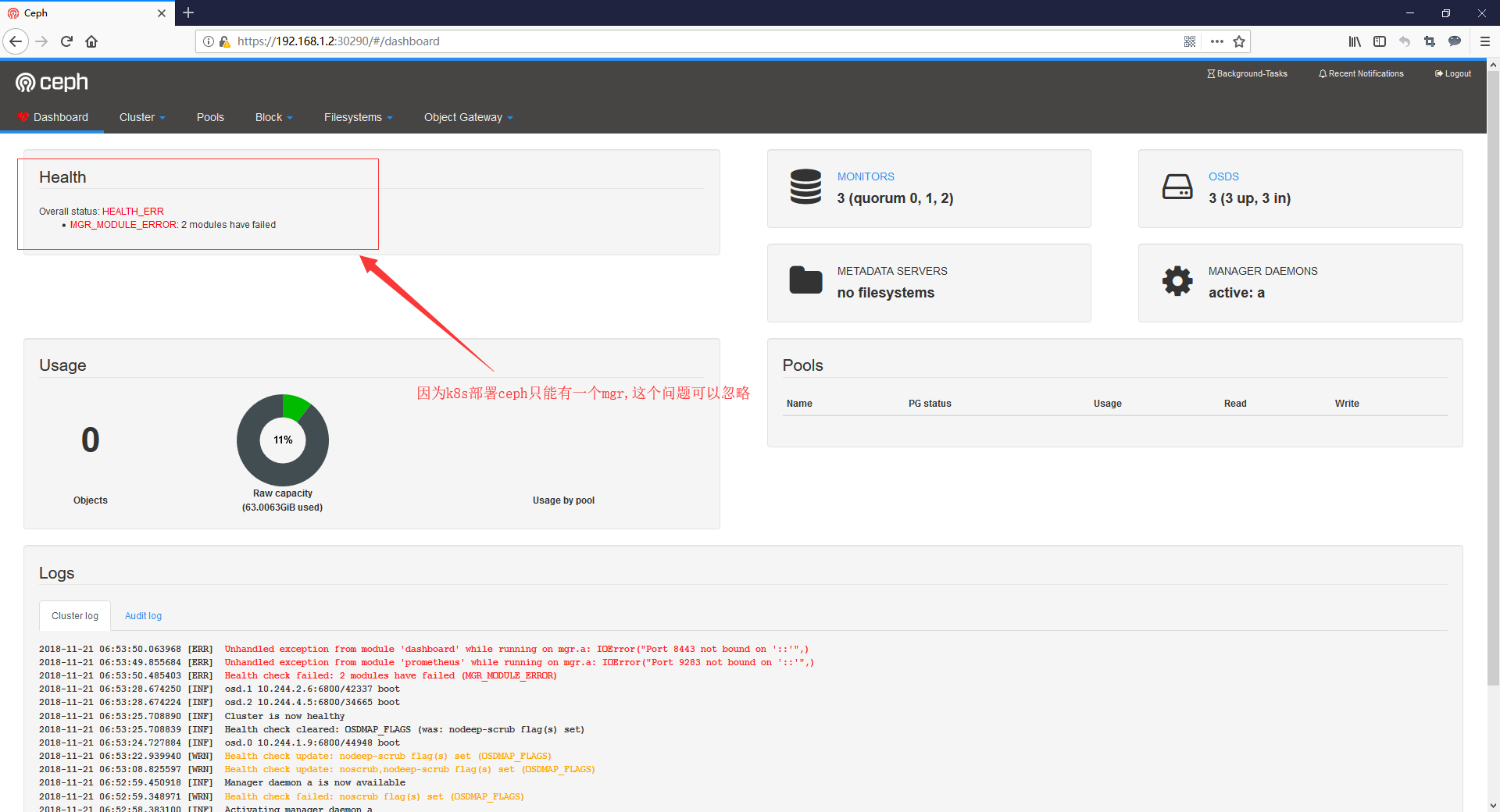
Task: Click the 'Usage by pool' label
Action: [x=563, y=500]
